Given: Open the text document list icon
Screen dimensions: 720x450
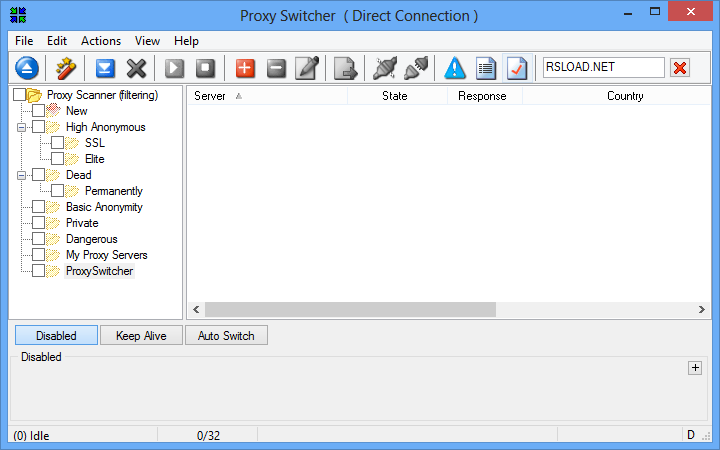Looking at the screenshot, I should [x=486, y=68].
